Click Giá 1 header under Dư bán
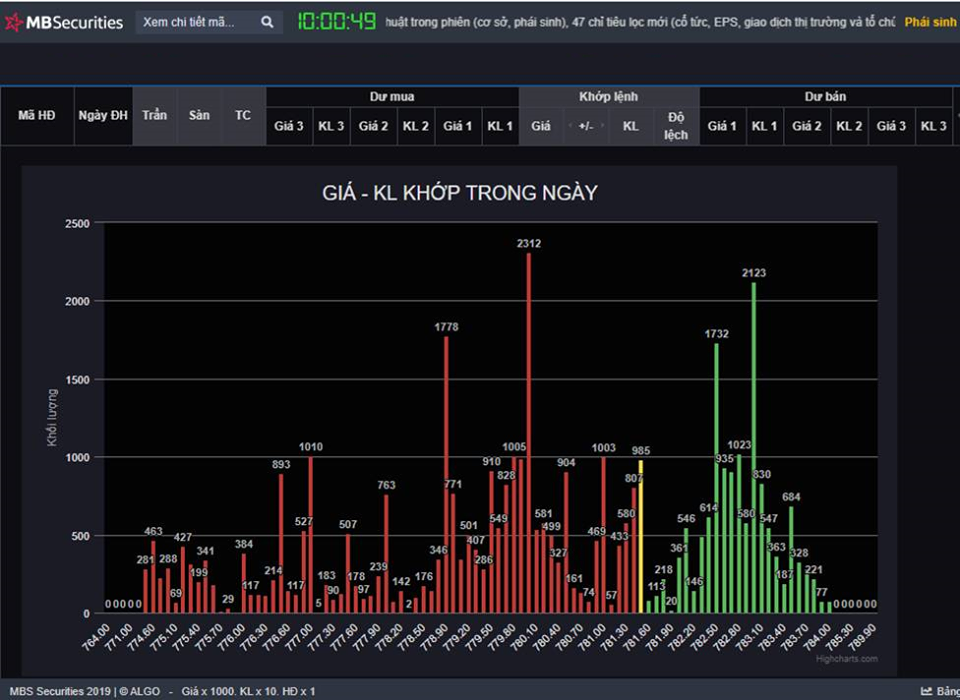Viewport: 960px width, 700px height. [x=722, y=126]
